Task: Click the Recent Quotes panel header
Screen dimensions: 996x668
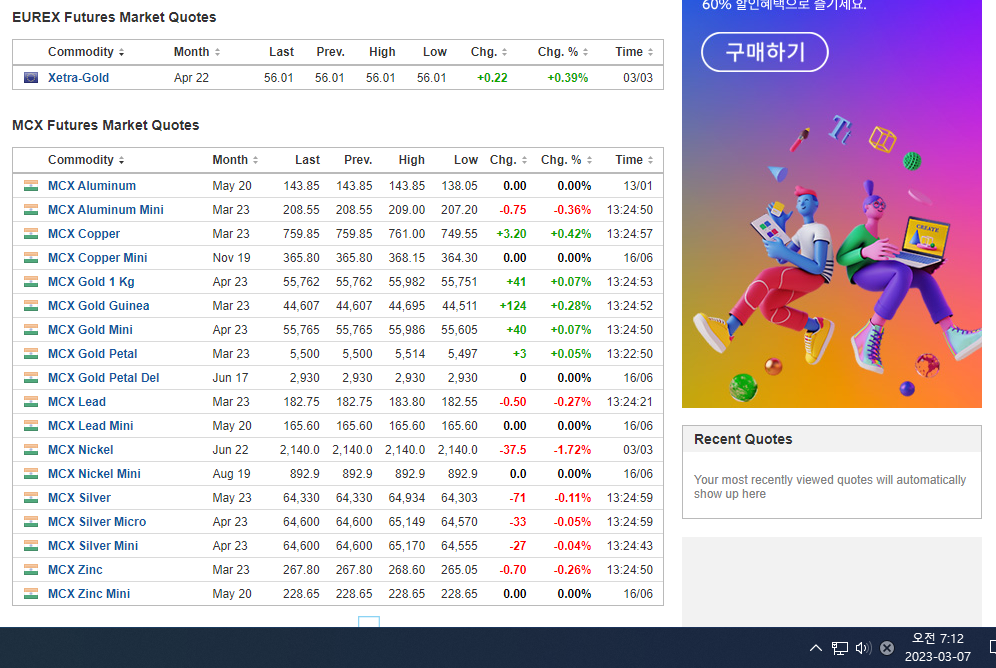Action: pos(832,439)
